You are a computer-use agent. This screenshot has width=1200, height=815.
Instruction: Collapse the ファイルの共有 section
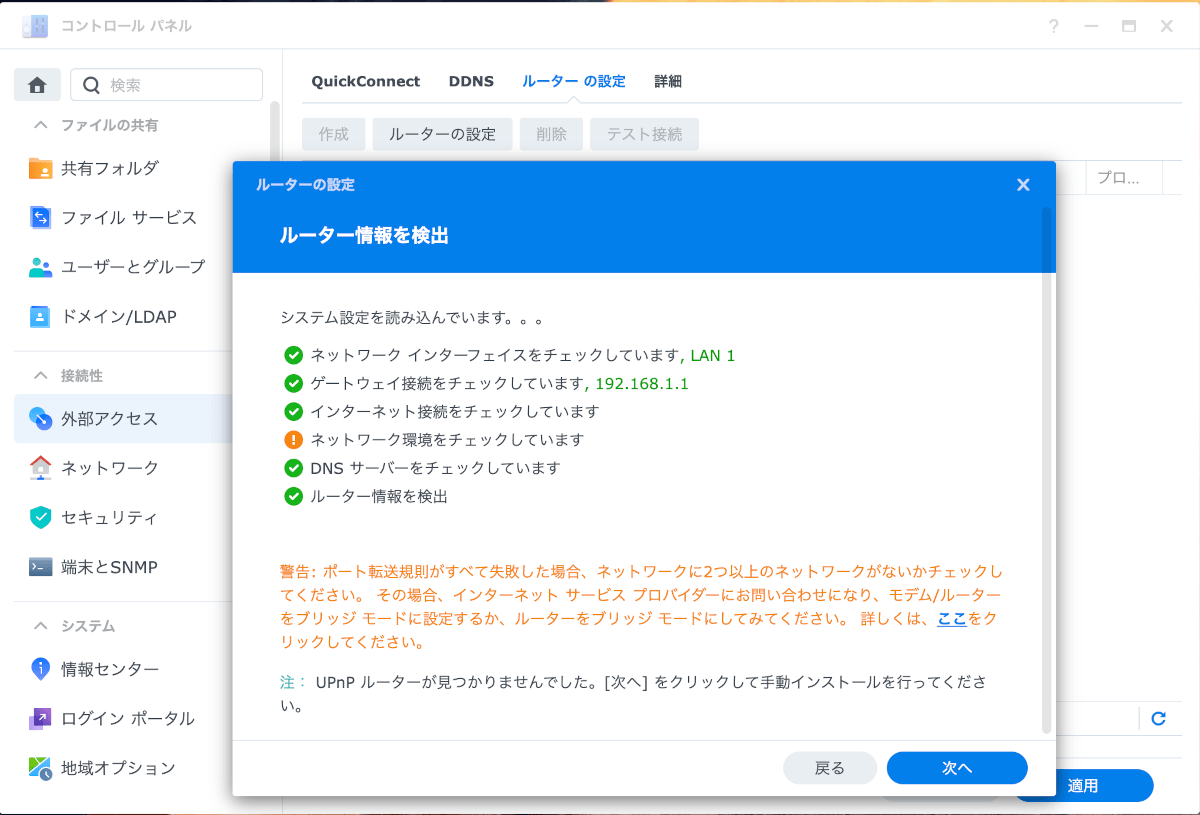pos(41,125)
